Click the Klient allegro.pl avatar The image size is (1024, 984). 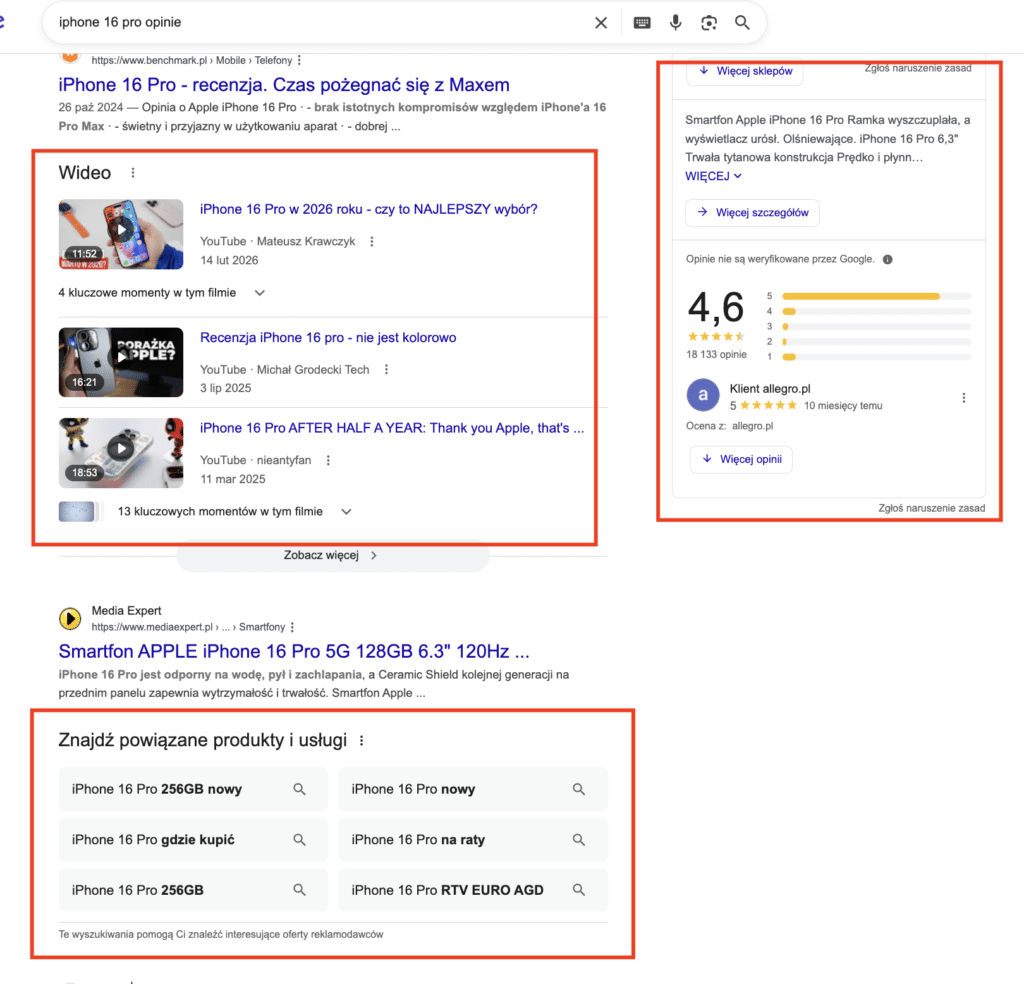(703, 394)
